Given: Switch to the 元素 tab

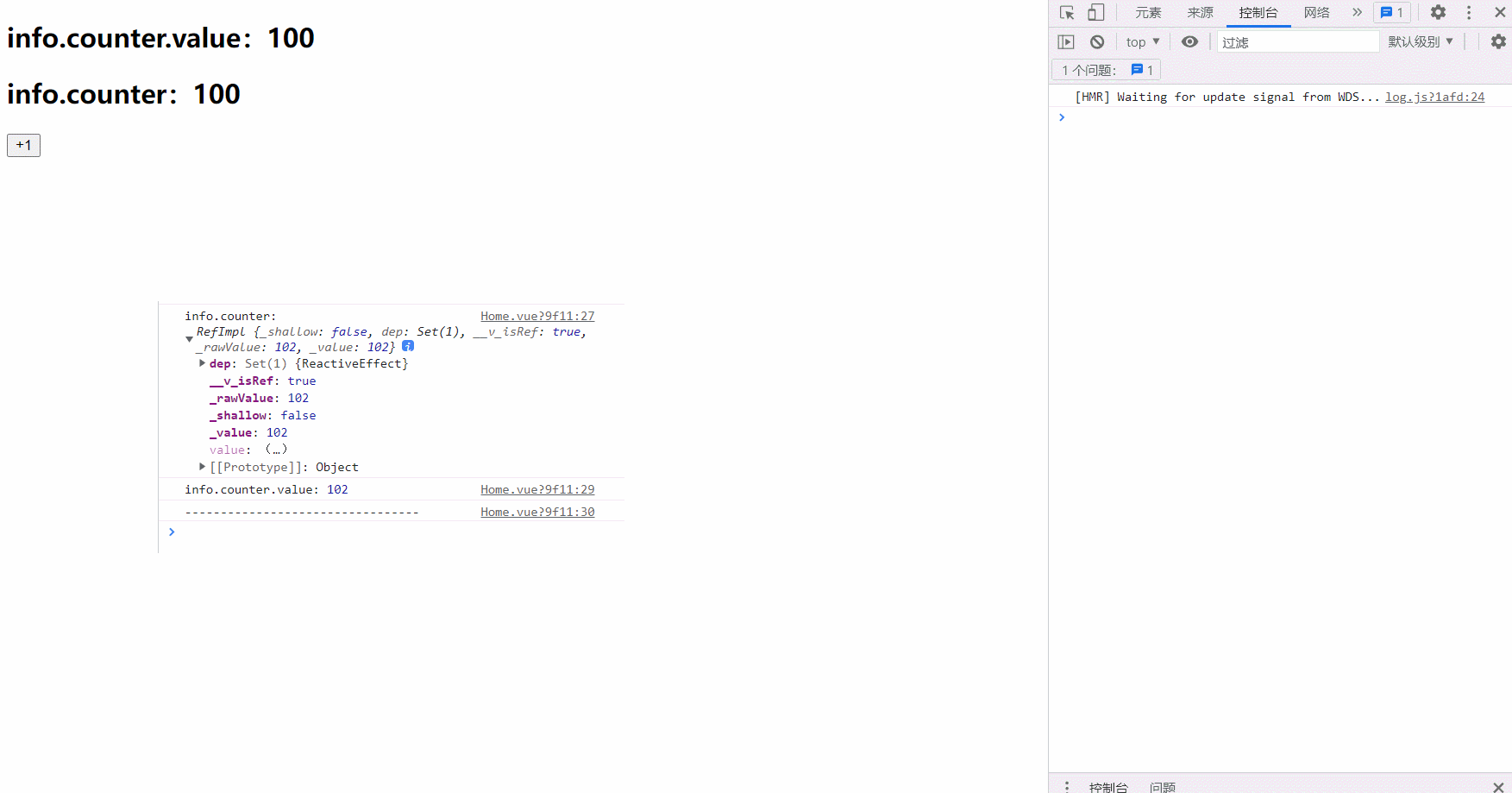Looking at the screenshot, I should [1148, 13].
